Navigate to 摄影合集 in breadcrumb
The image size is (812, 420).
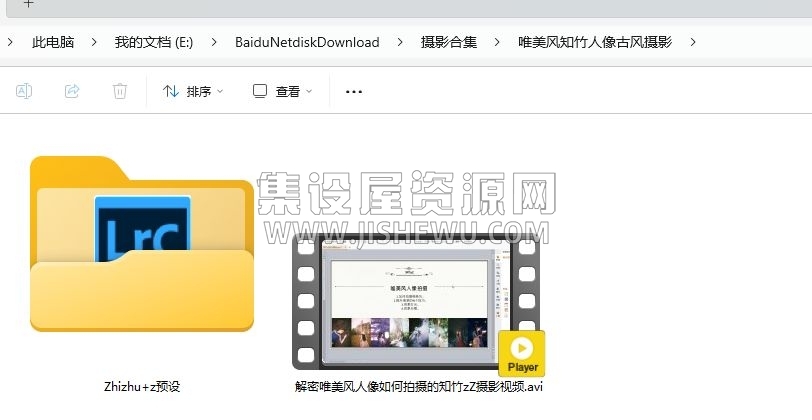[x=449, y=42]
